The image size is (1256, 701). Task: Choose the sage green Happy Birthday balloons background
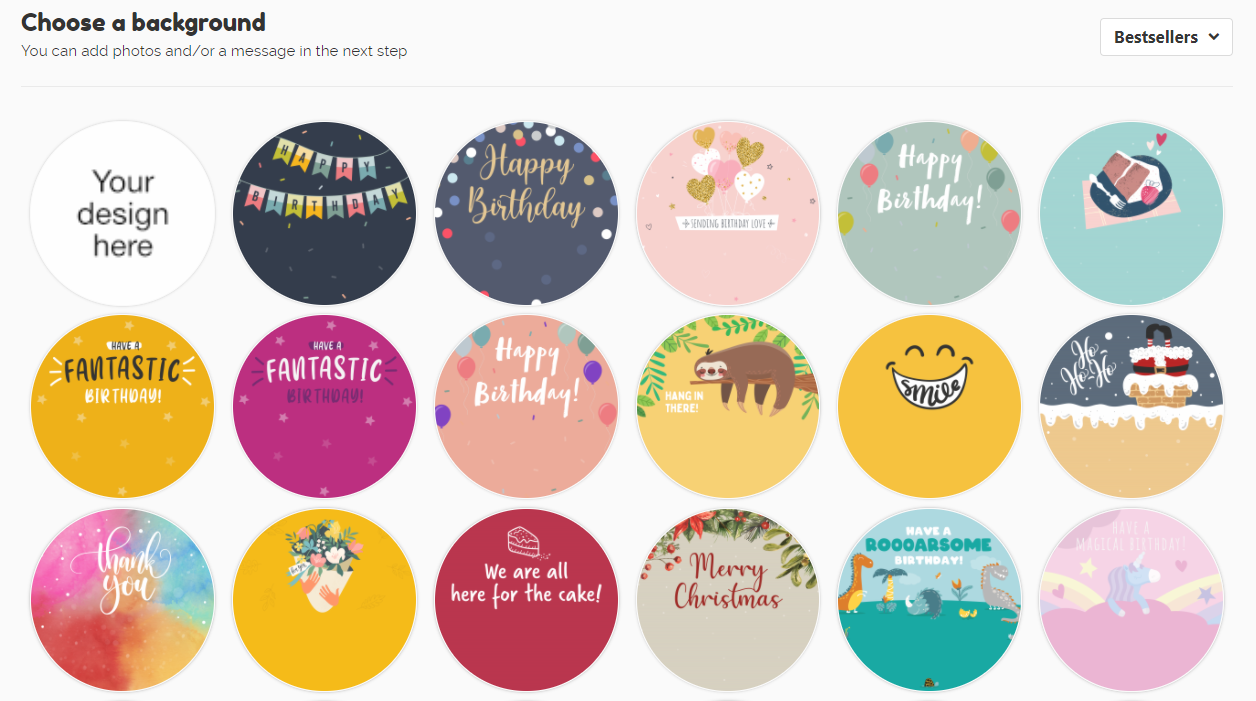[x=929, y=213]
